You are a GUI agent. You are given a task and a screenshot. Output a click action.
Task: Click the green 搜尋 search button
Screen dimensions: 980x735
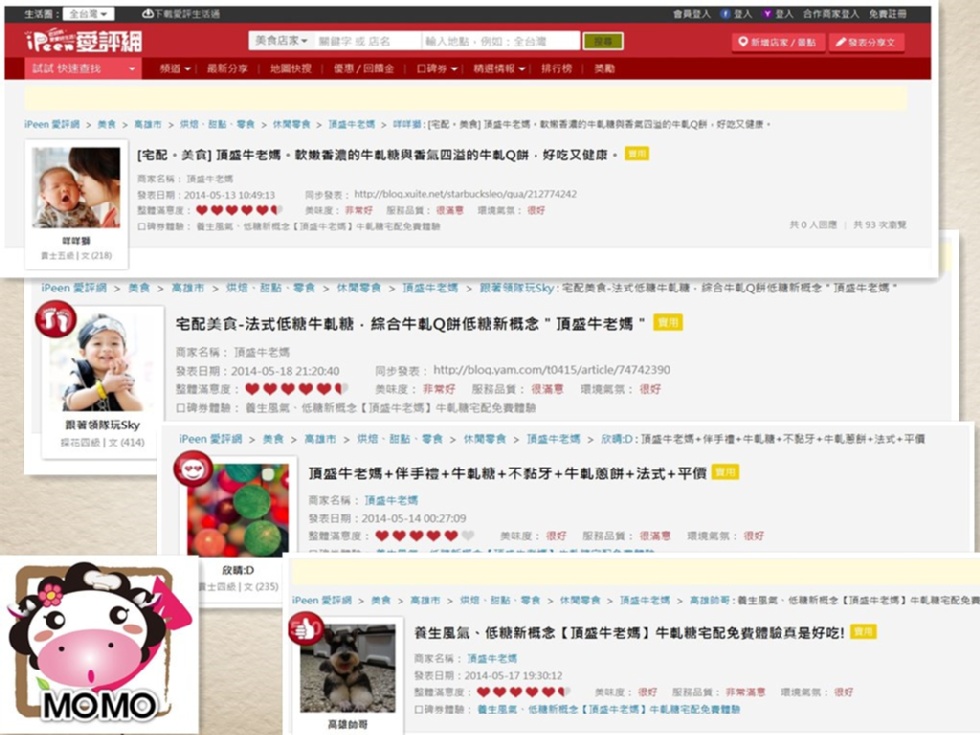coord(603,41)
